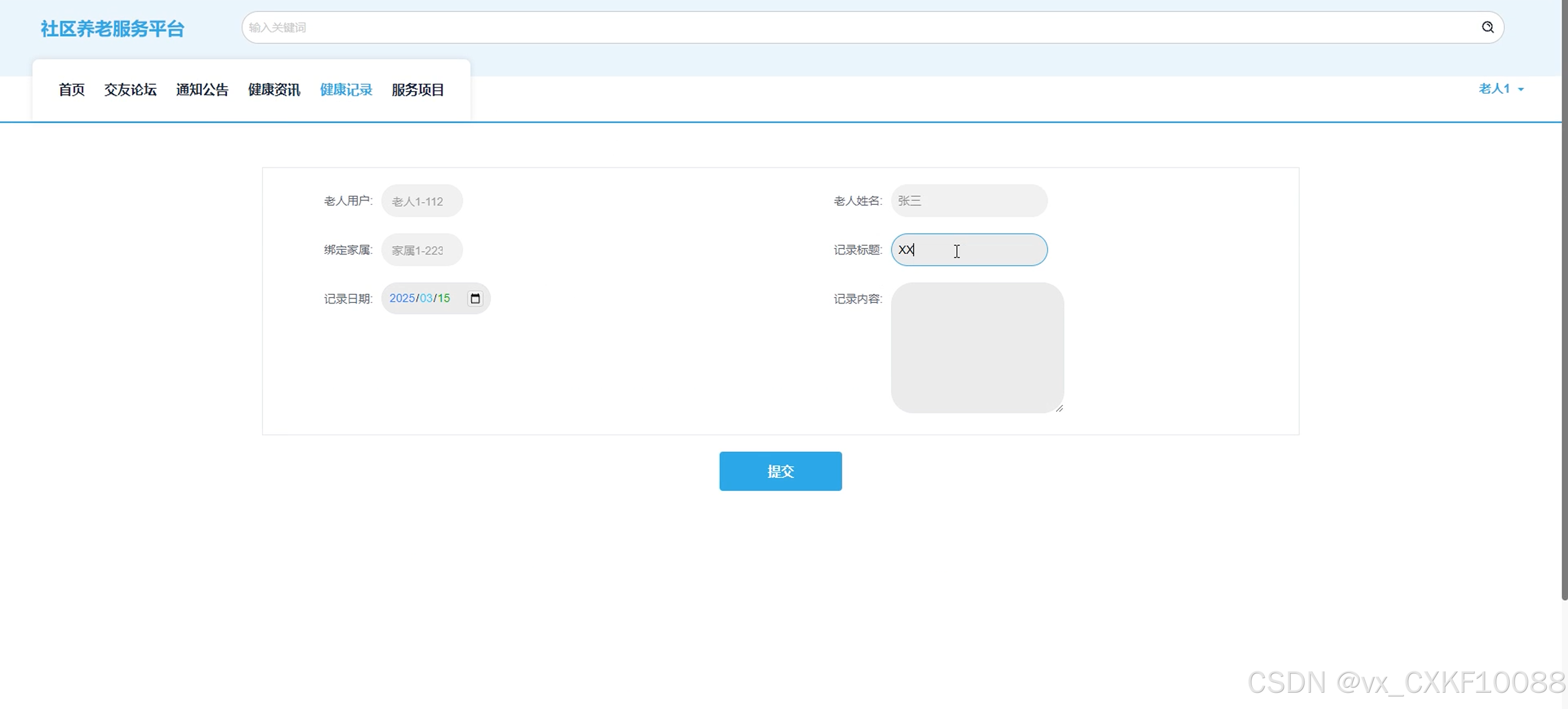Focus the keyword search input box
The image size is (1568, 709).
pos(852,27)
